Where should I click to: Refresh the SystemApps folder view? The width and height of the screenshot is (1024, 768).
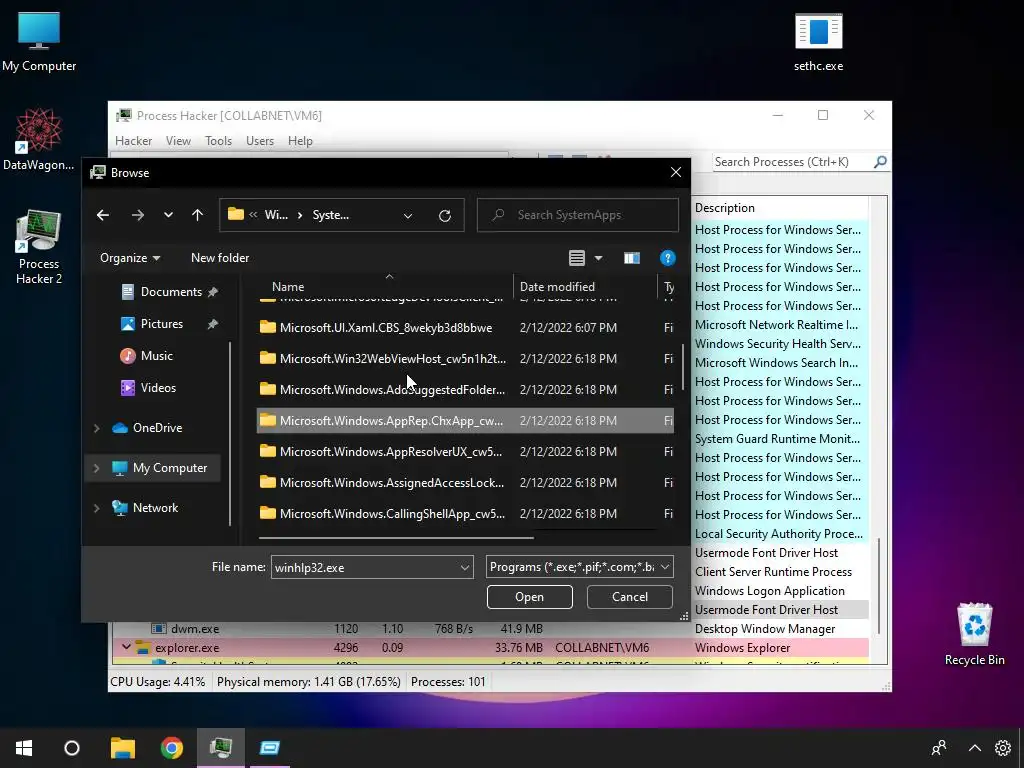pyautogui.click(x=445, y=216)
